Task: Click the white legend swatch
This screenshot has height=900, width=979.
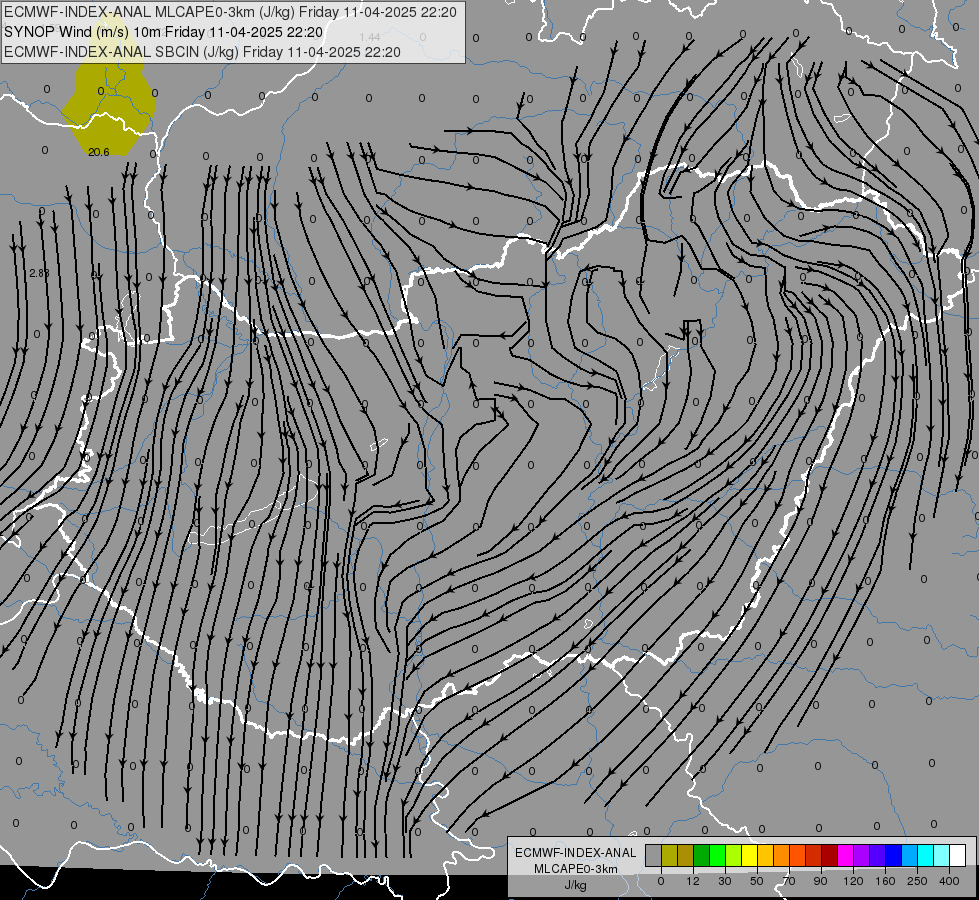Action: (x=958, y=855)
